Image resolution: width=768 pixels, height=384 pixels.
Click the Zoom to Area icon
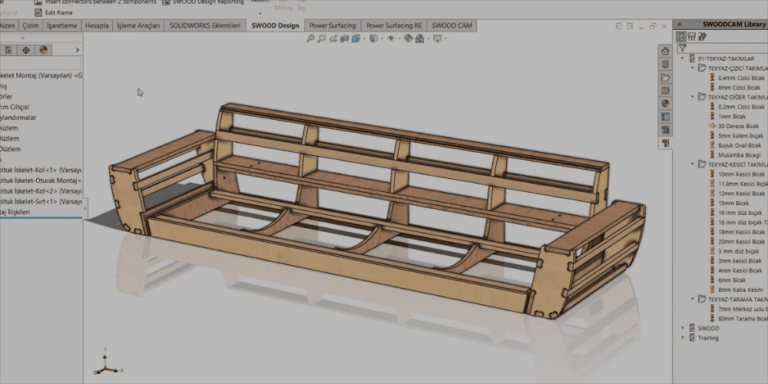[322, 38]
